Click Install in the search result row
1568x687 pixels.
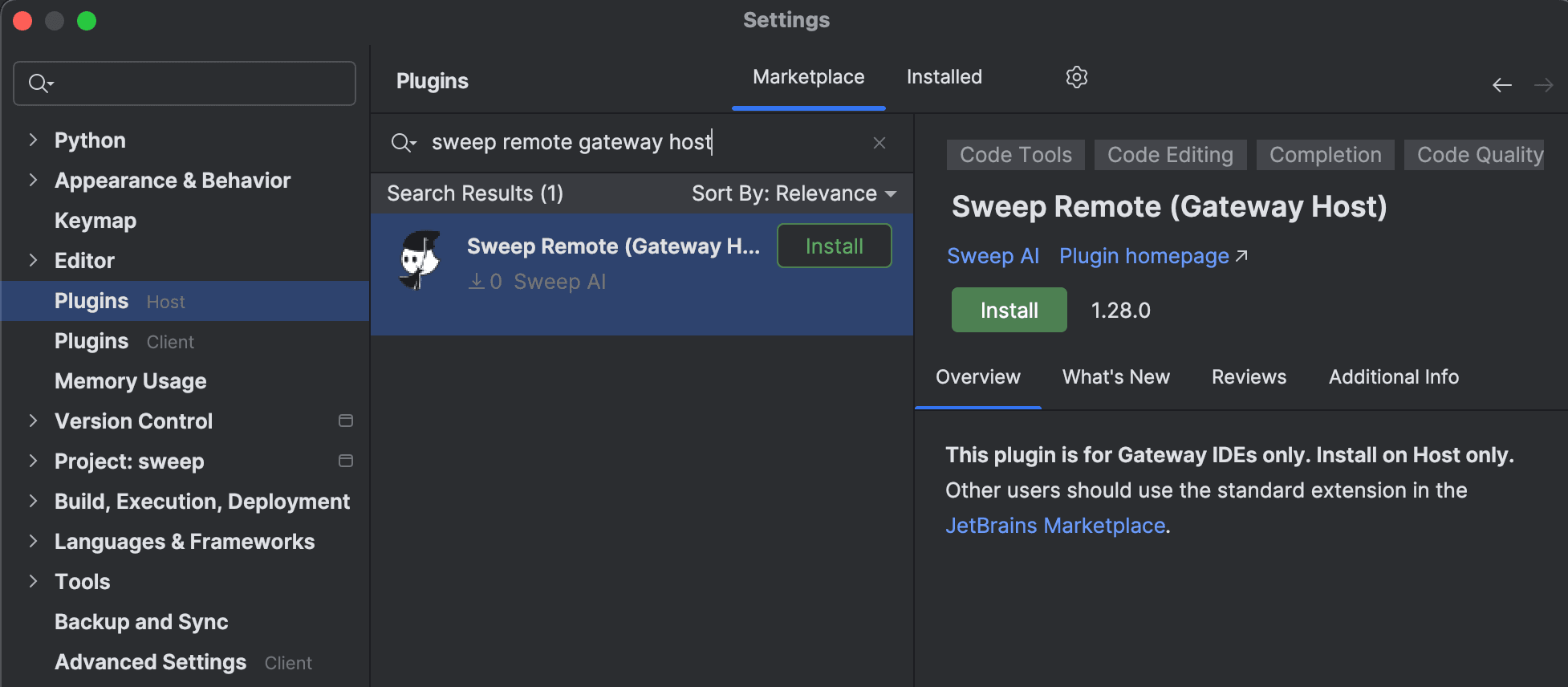(x=834, y=246)
